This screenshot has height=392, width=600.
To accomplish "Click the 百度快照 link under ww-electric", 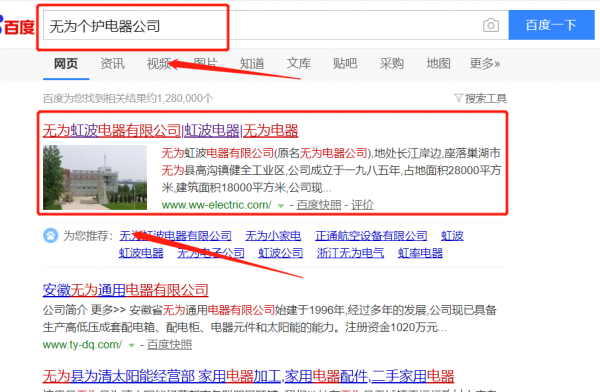I will 319,205.
